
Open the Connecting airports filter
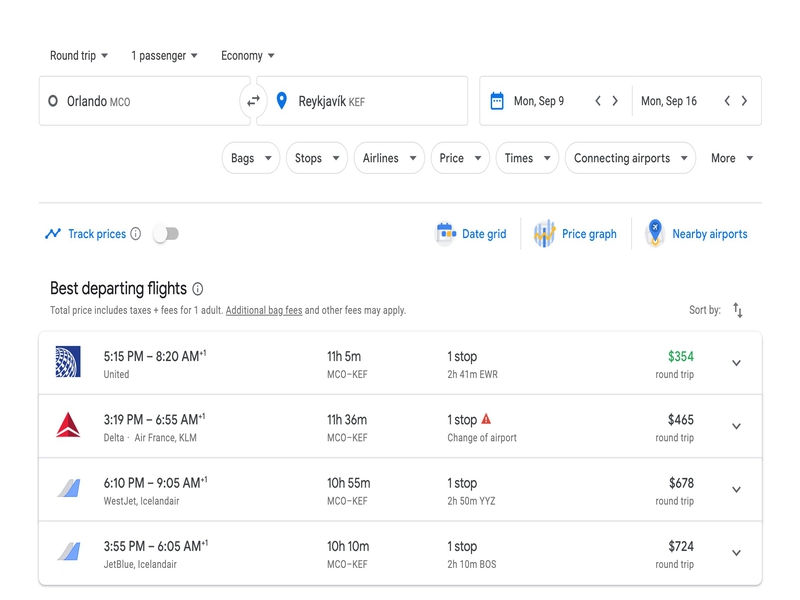point(630,158)
